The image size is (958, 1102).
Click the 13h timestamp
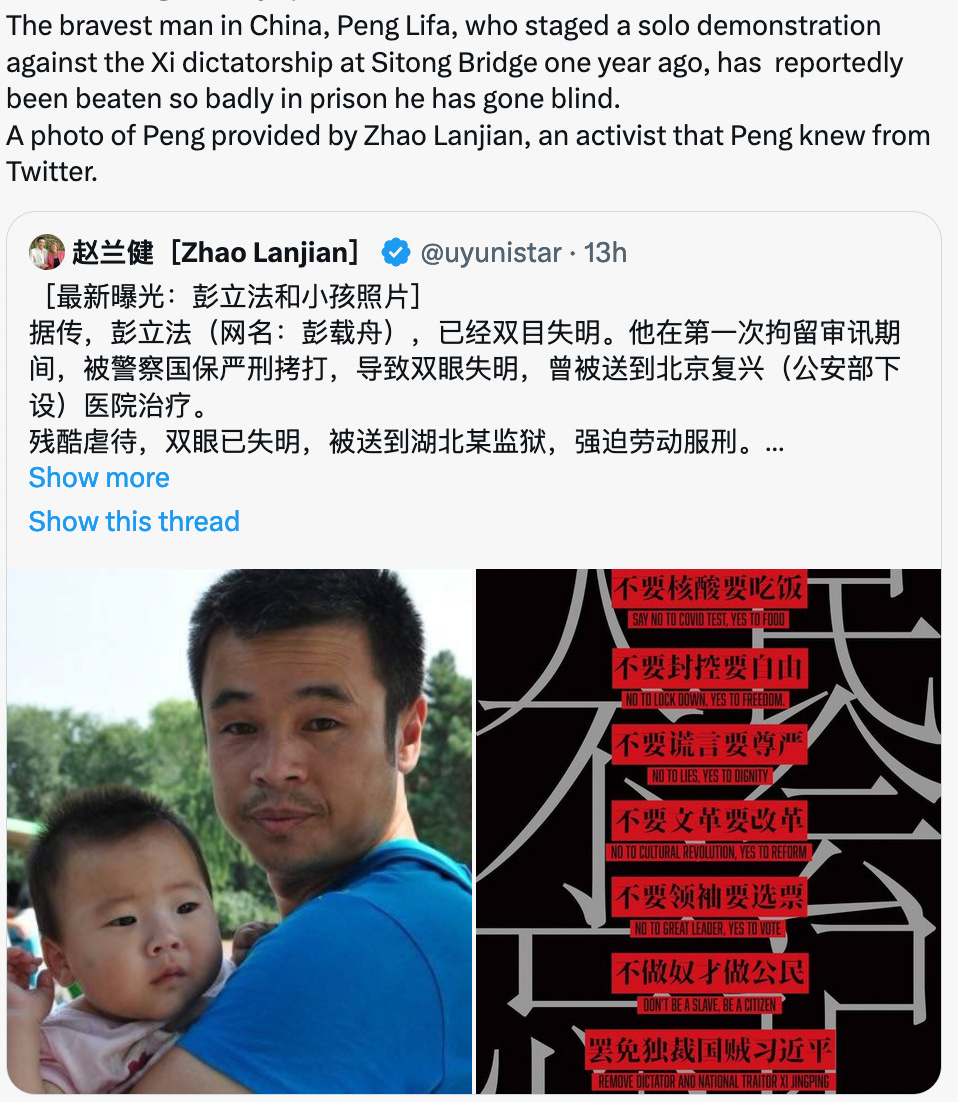605,252
